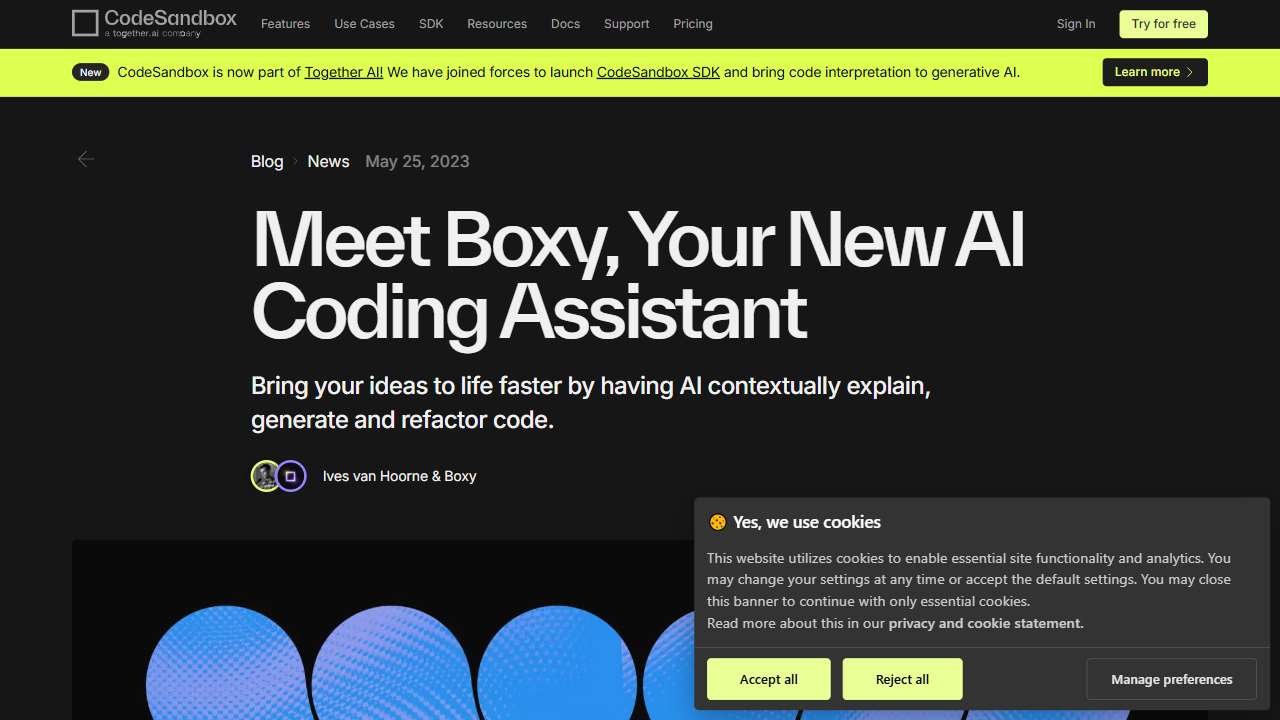1280x720 pixels.
Task: Click the back arrow icon
Action: tap(86, 159)
